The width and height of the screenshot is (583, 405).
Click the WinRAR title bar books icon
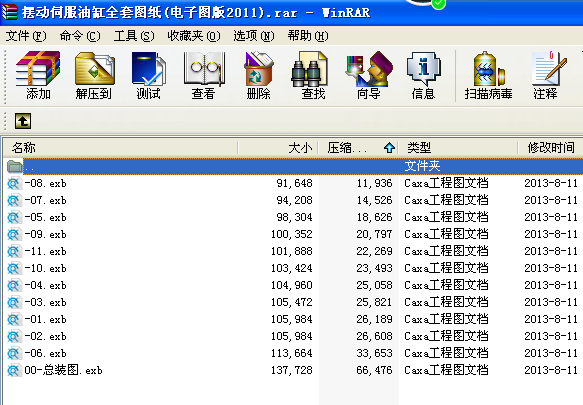coord(9,12)
